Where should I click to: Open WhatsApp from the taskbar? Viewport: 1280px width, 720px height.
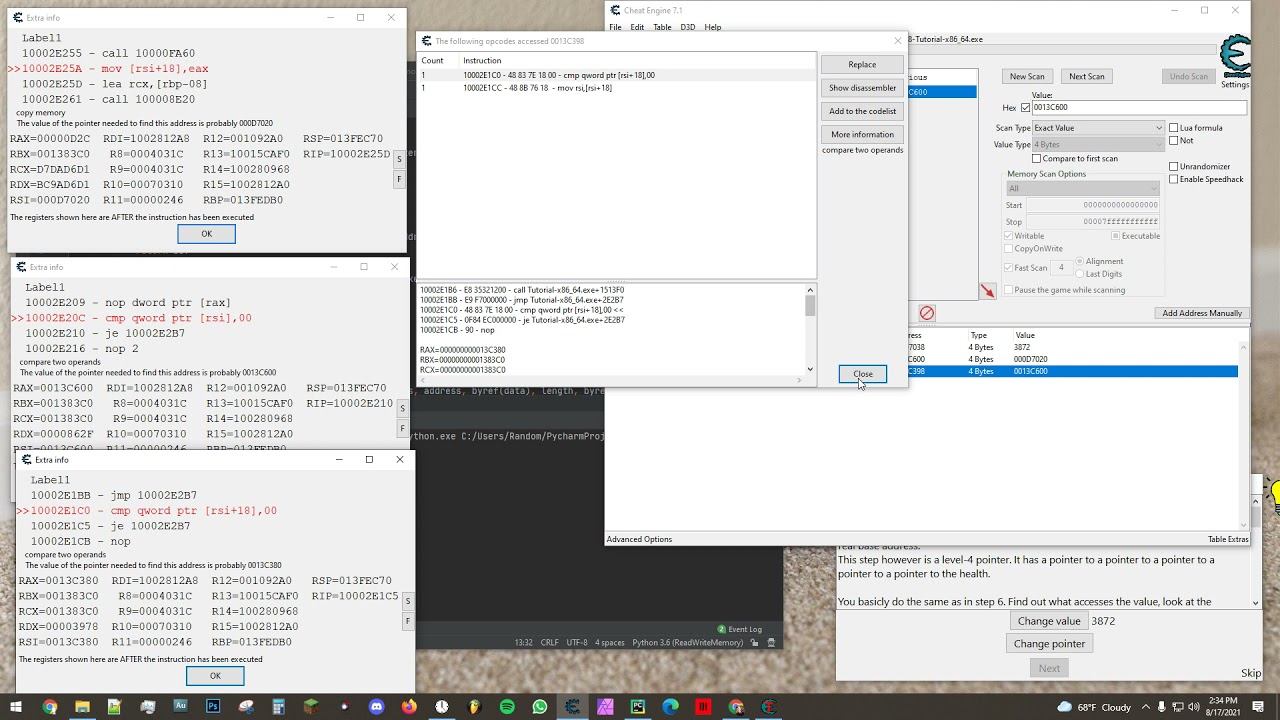pos(540,707)
